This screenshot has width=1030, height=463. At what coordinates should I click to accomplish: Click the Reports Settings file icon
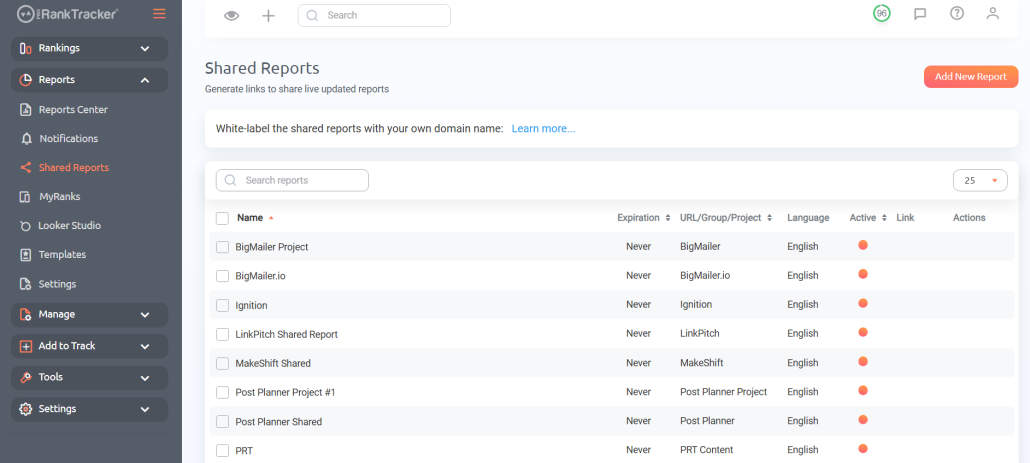click(26, 284)
